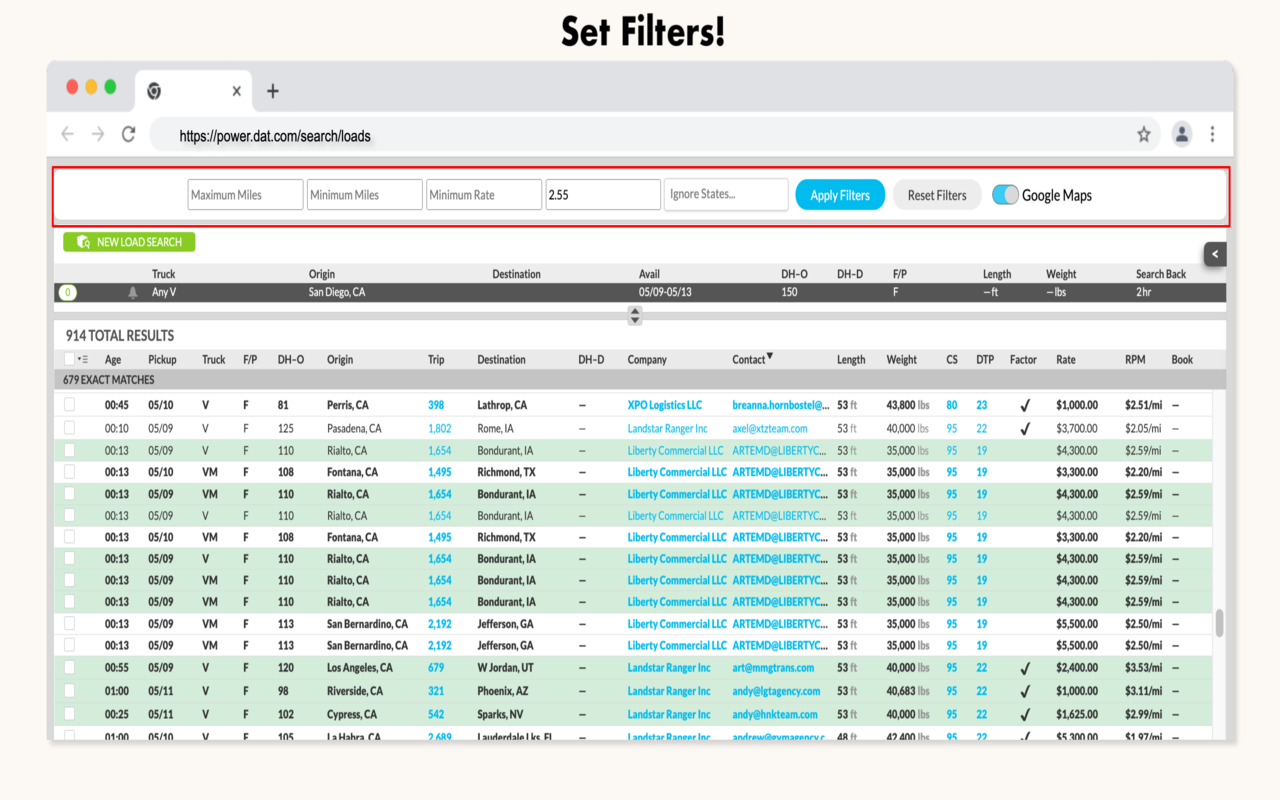Image resolution: width=1280 pixels, height=800 pixels.
Task: Click the andy@hnkteam.com contact link
Action: tap(775, 714)
